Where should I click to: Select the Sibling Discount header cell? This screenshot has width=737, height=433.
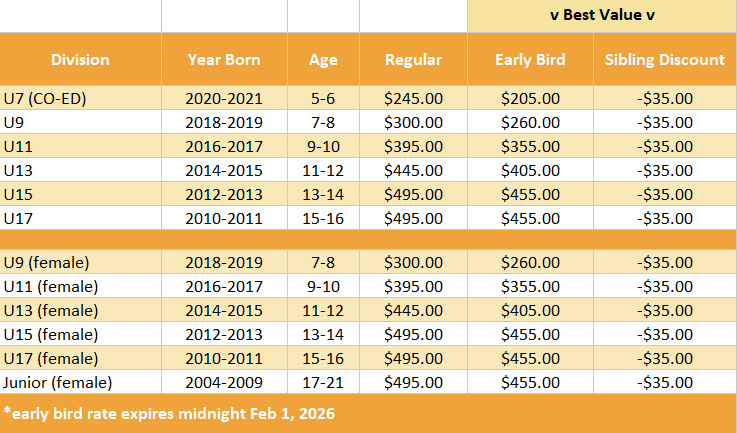click(x=665, y=60)
